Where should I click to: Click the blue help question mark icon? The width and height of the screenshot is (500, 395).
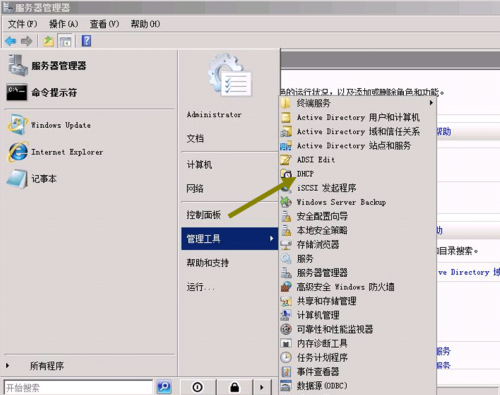pyautogui.click(x=87, y=41)
